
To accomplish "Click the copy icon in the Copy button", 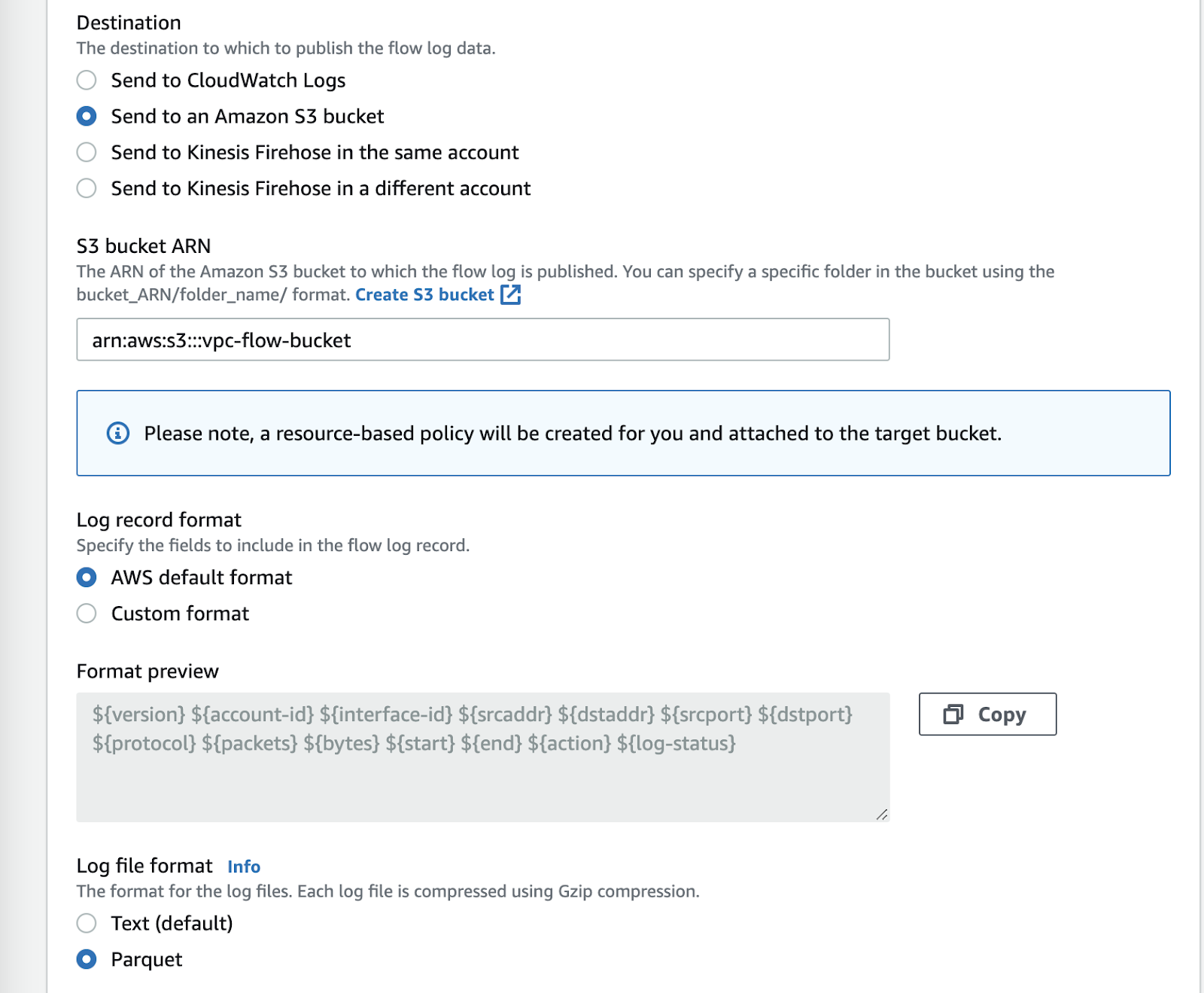I will (953, 714).
